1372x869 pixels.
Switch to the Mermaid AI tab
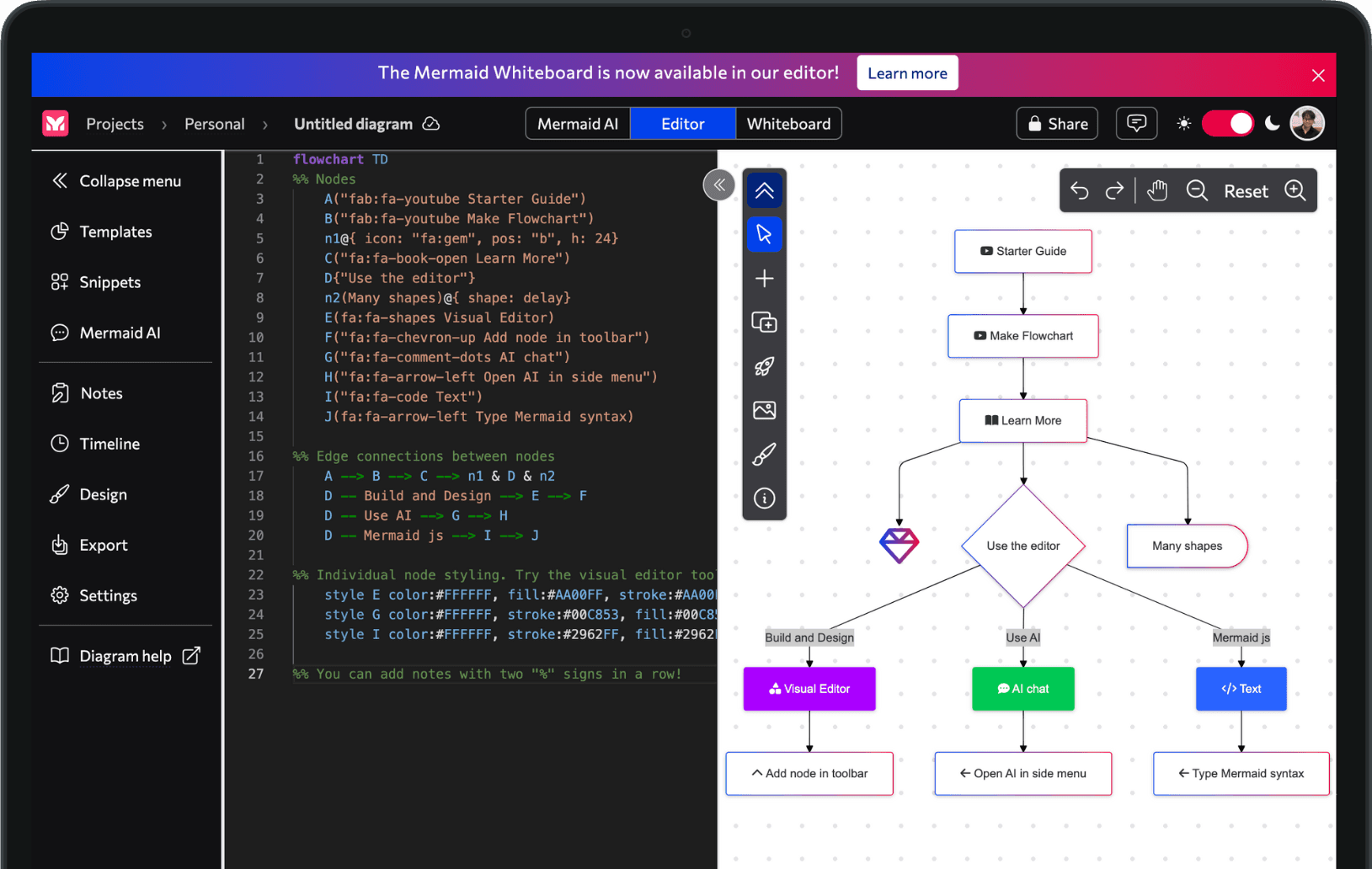pyautogui.click(x=578, y=124)
